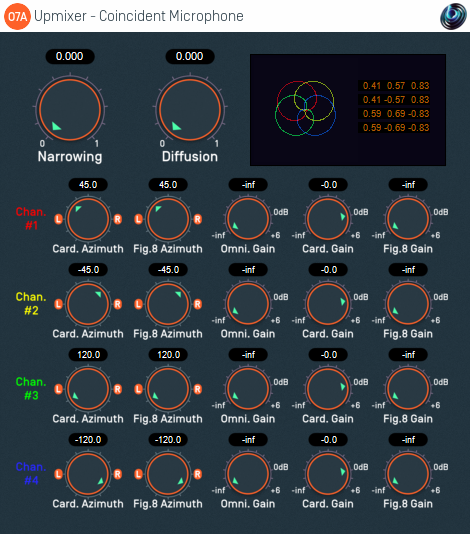Click Chan. #4 Card. Azimuth L marker
This screenshot has width=470, height=534.
[x=58, y=474]
